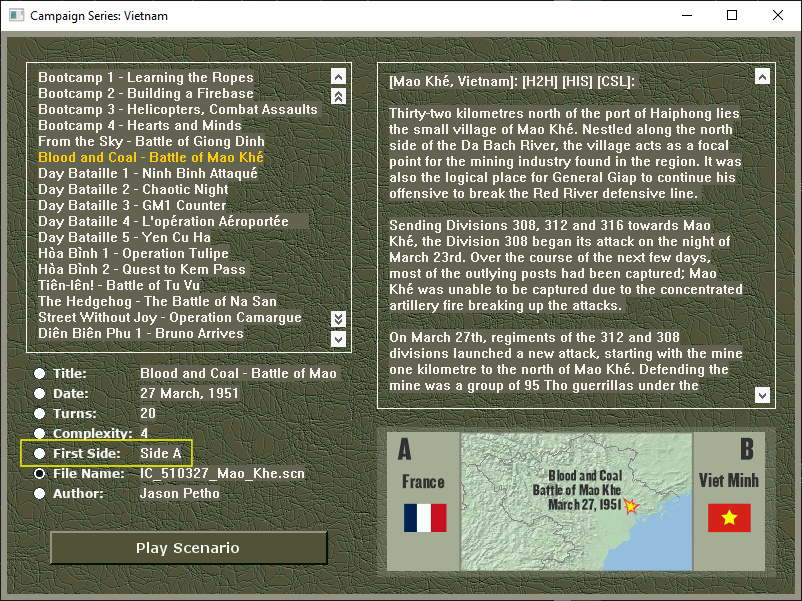This screenshot has width=802, height=601.
Task: Click the file name IC_510327_Mao_Khe.scn
Action: click(x=222, y=474)
